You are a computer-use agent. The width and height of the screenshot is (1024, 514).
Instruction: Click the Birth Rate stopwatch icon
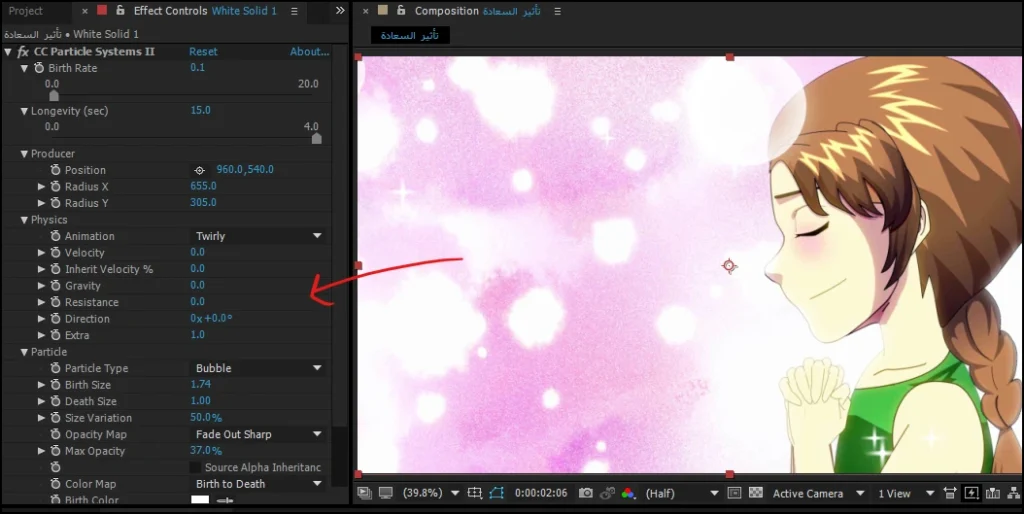[x=39, y=68]
